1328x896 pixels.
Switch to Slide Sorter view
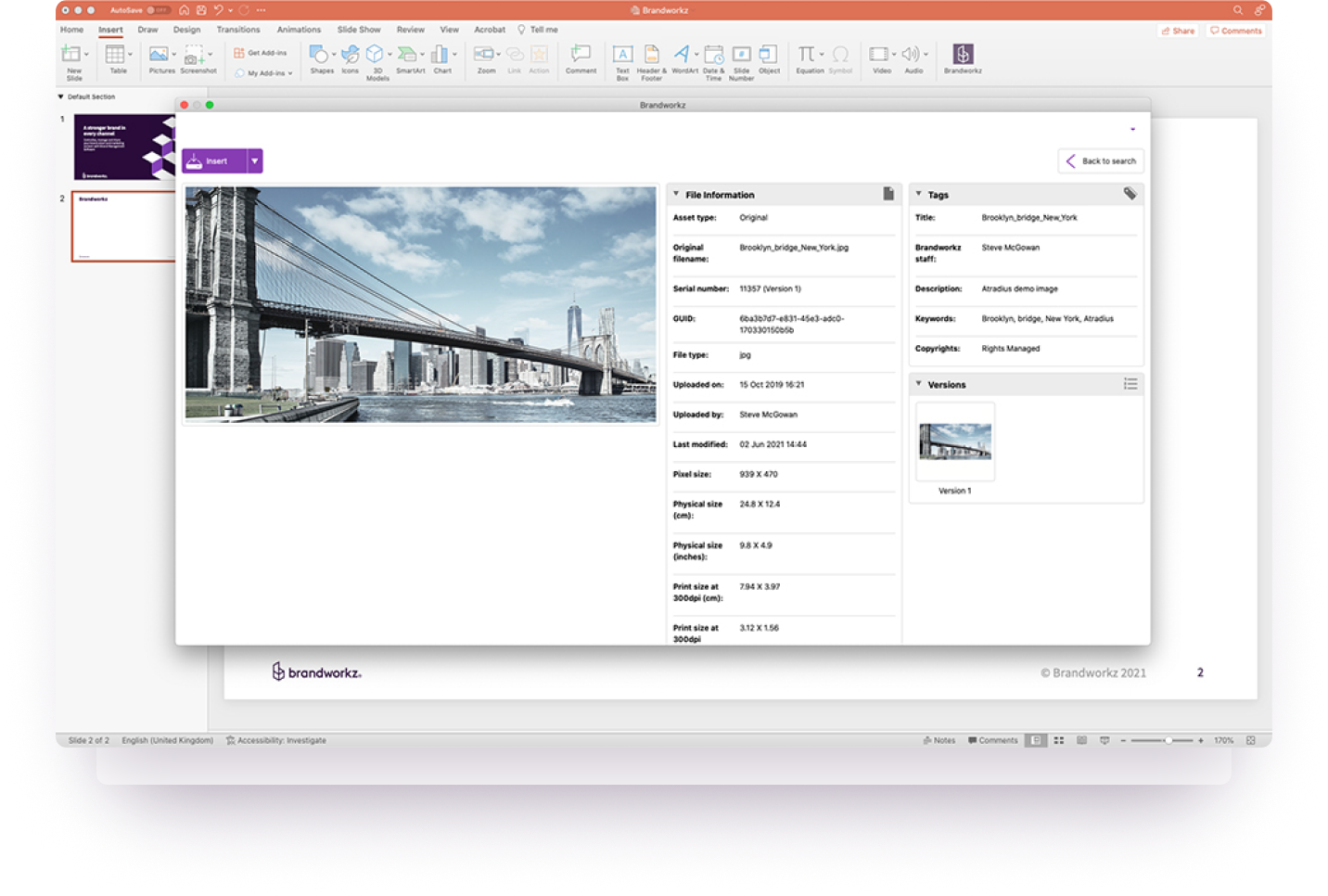(x=1059, y=740)
